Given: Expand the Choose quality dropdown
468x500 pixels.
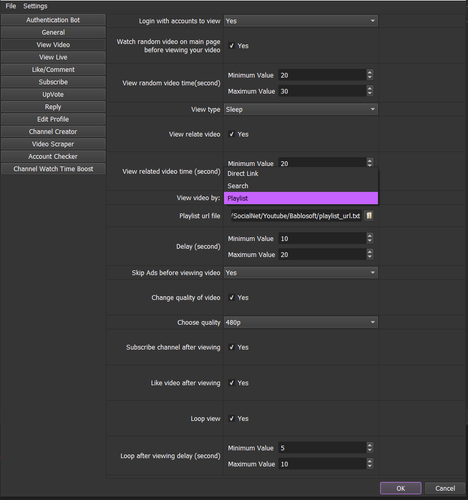Looking at the screenshot, I should click(301, 322).
